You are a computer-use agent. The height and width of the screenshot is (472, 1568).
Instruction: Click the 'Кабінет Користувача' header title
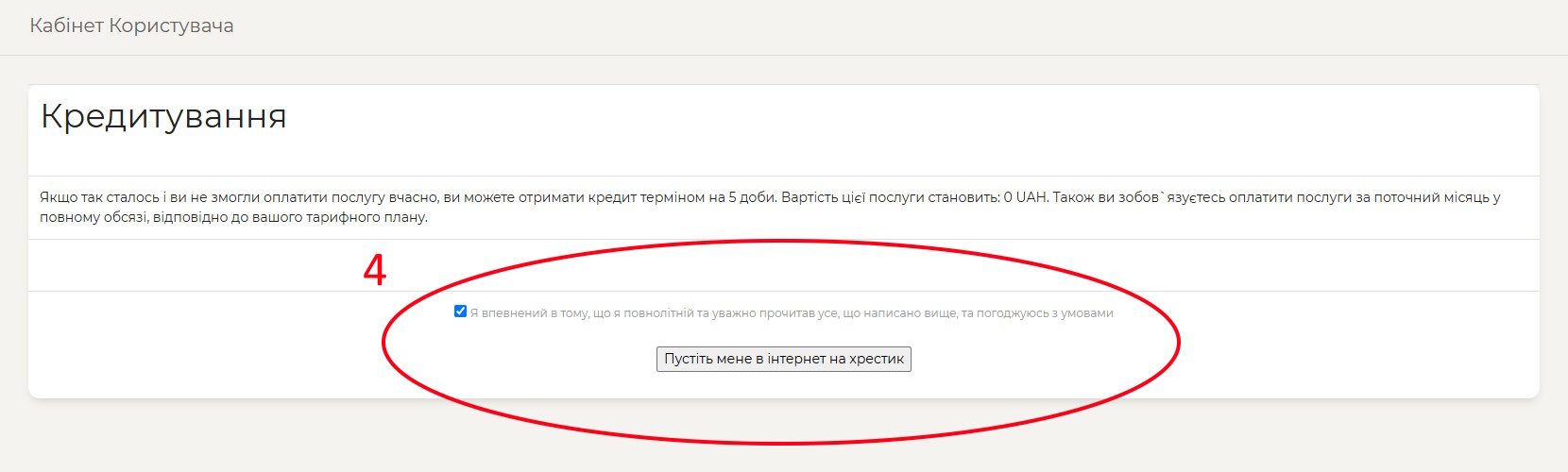[x=131, y=25]
